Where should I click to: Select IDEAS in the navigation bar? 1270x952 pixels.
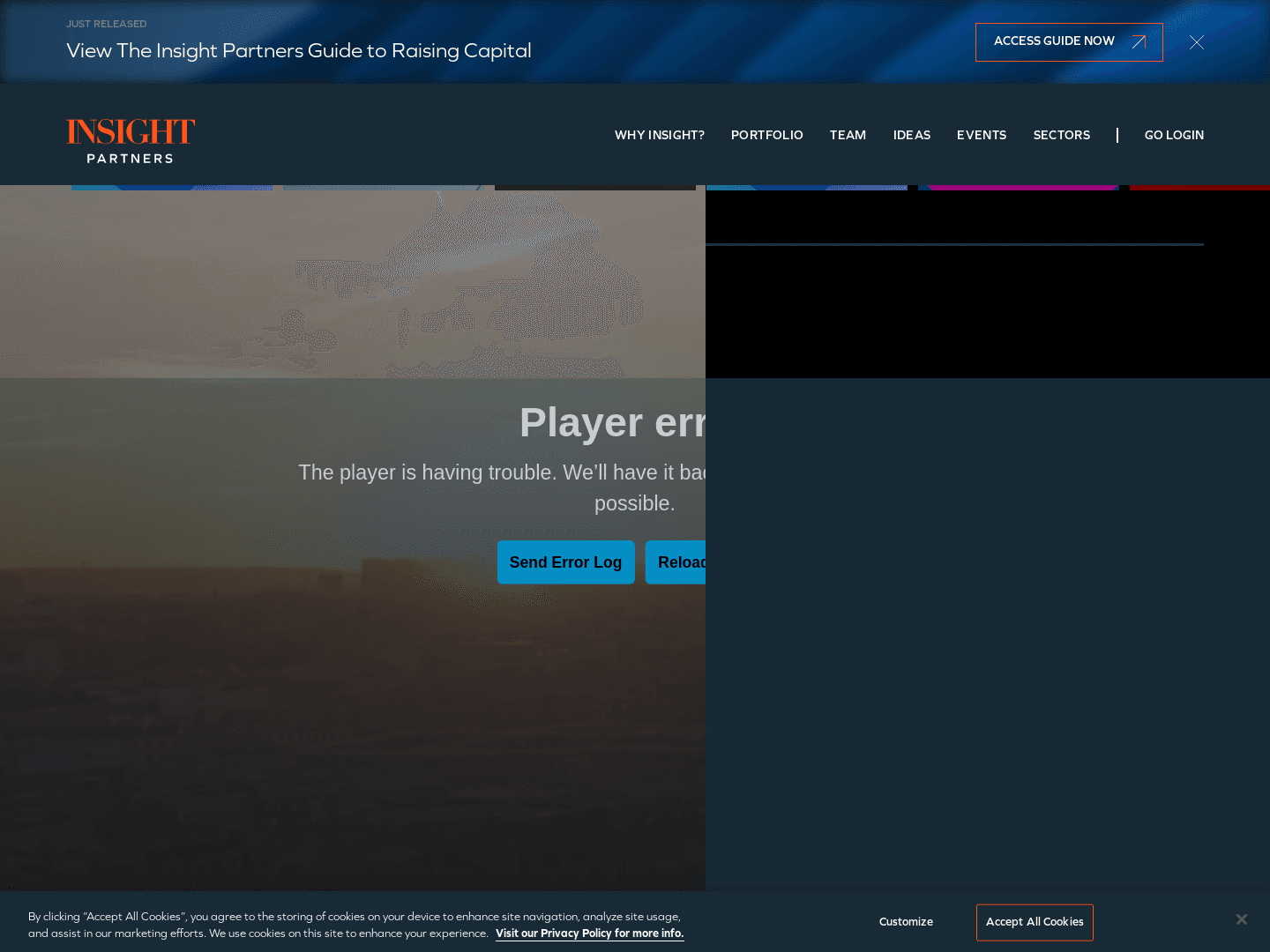[x=911, y=135]
